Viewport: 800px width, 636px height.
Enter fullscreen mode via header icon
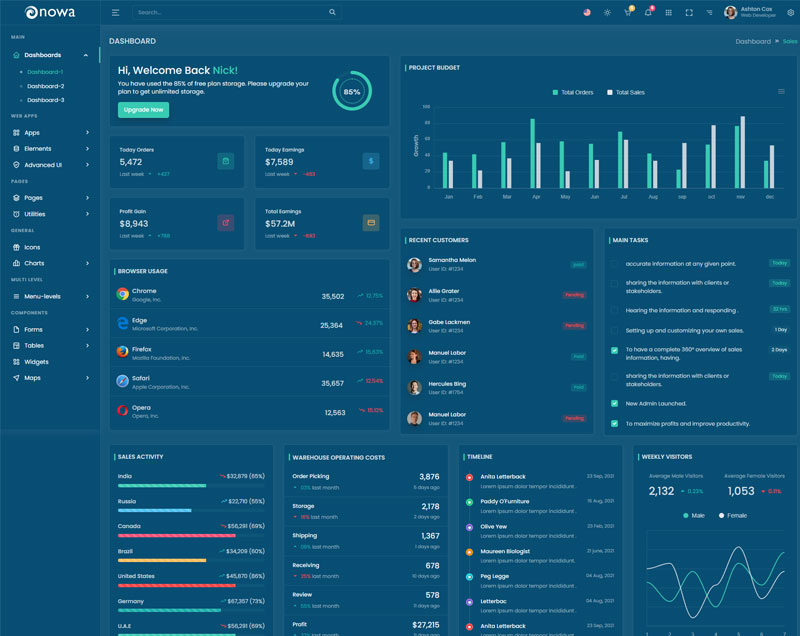tap(689, 13)
